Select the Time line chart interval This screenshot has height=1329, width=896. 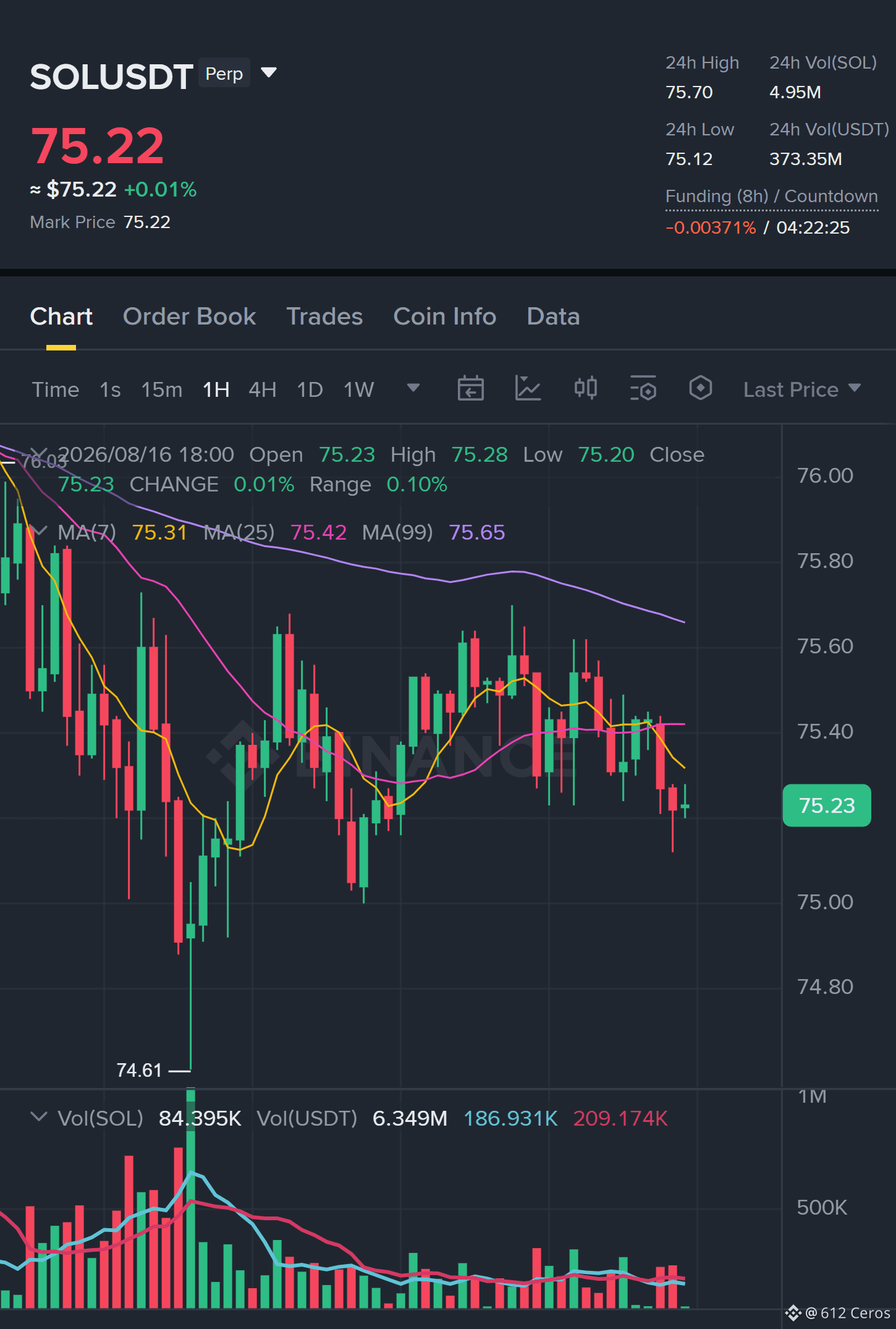(56, 389)
